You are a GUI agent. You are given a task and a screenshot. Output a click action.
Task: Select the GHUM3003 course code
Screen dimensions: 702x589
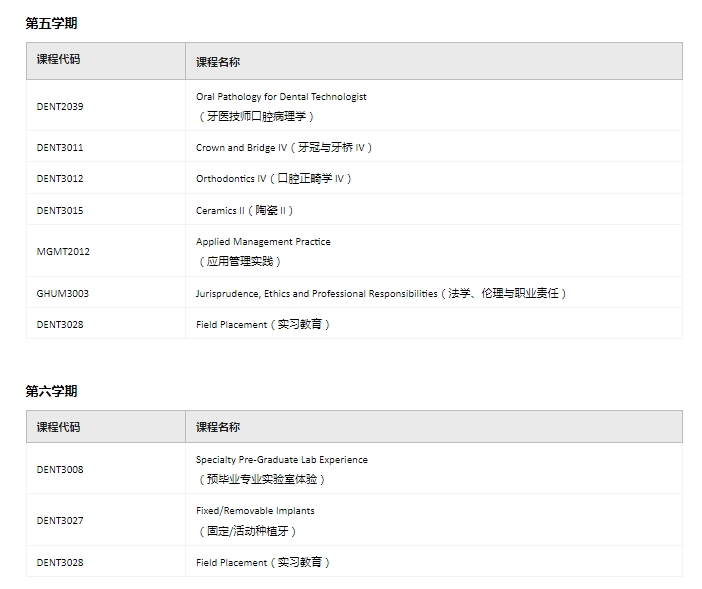point(63,294)
